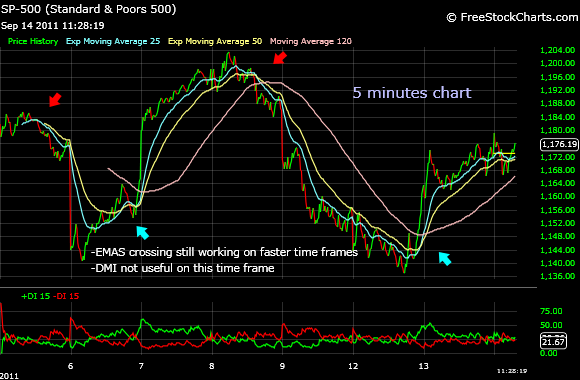Select the Exp Moving Average 50 legend
This screenshot has width=580, height=380.
tap(215, 41)
